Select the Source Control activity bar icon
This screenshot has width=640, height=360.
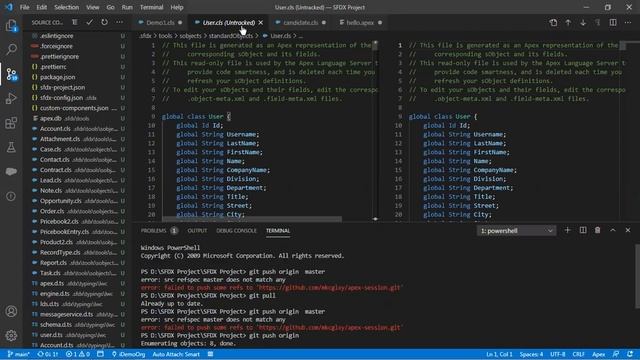click(x=11, y=74)
